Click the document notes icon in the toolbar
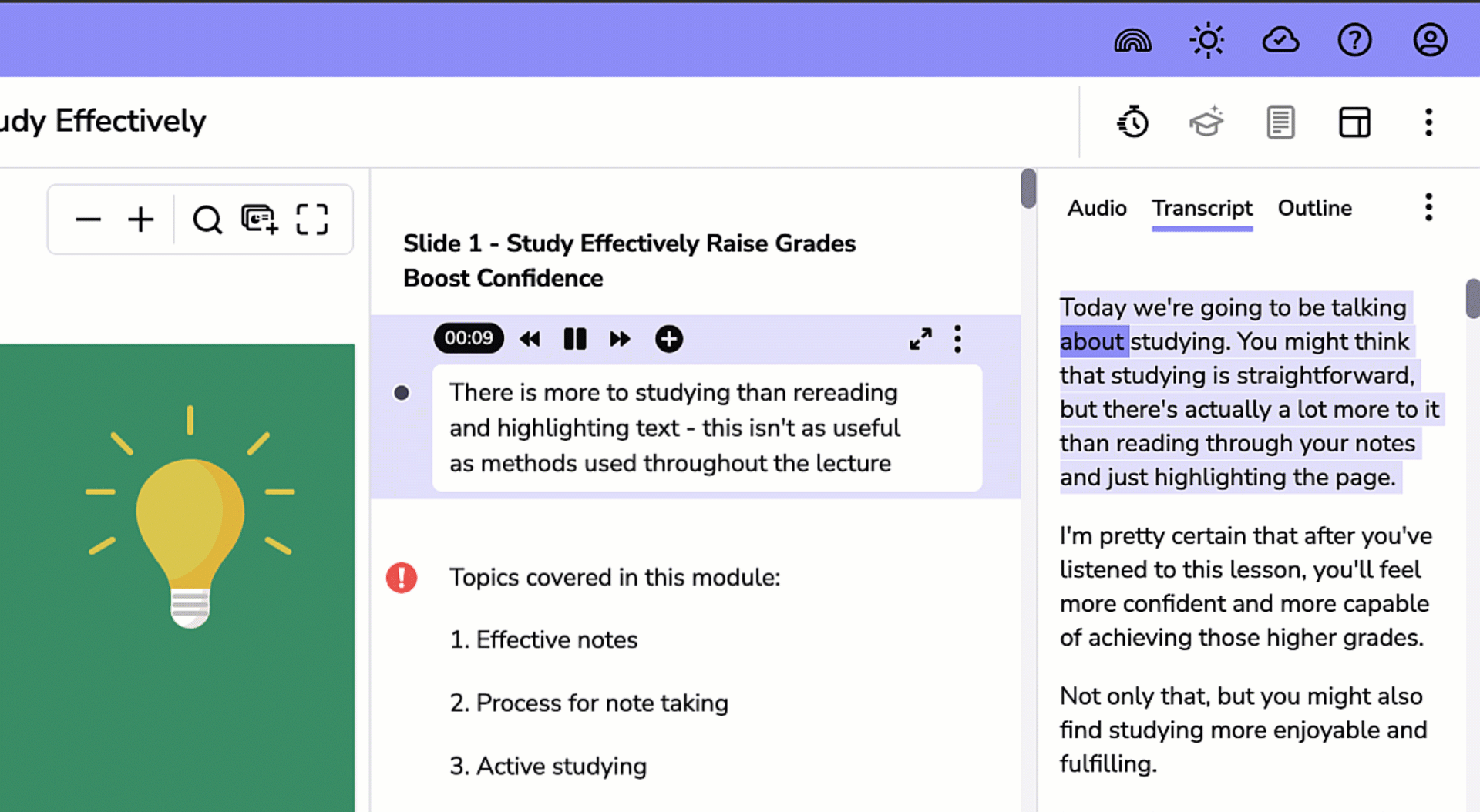The height and width of the screenshot is (812, 1480). (x=1280, y=122)
